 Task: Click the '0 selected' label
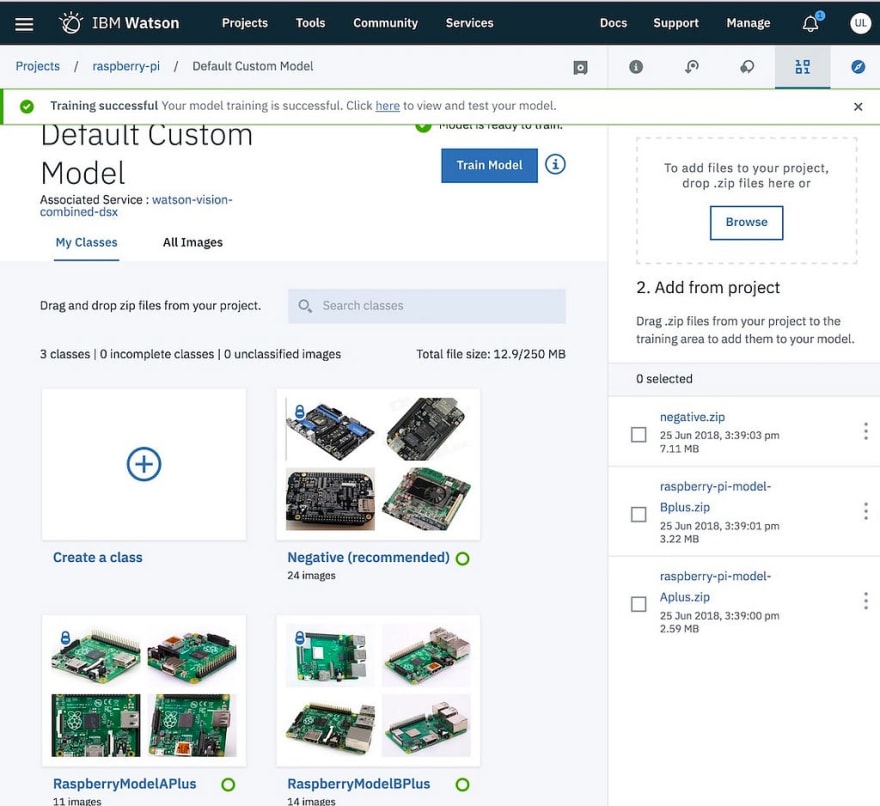(x=664, y=379)
